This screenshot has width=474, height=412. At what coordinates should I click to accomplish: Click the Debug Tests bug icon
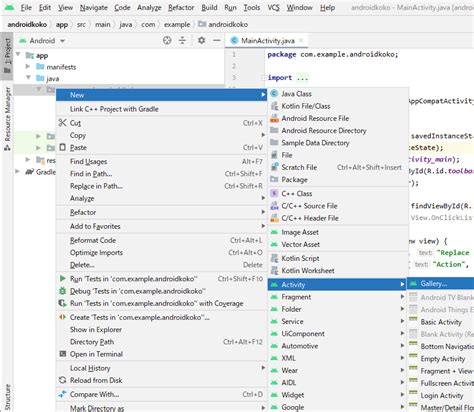point(62,291)
